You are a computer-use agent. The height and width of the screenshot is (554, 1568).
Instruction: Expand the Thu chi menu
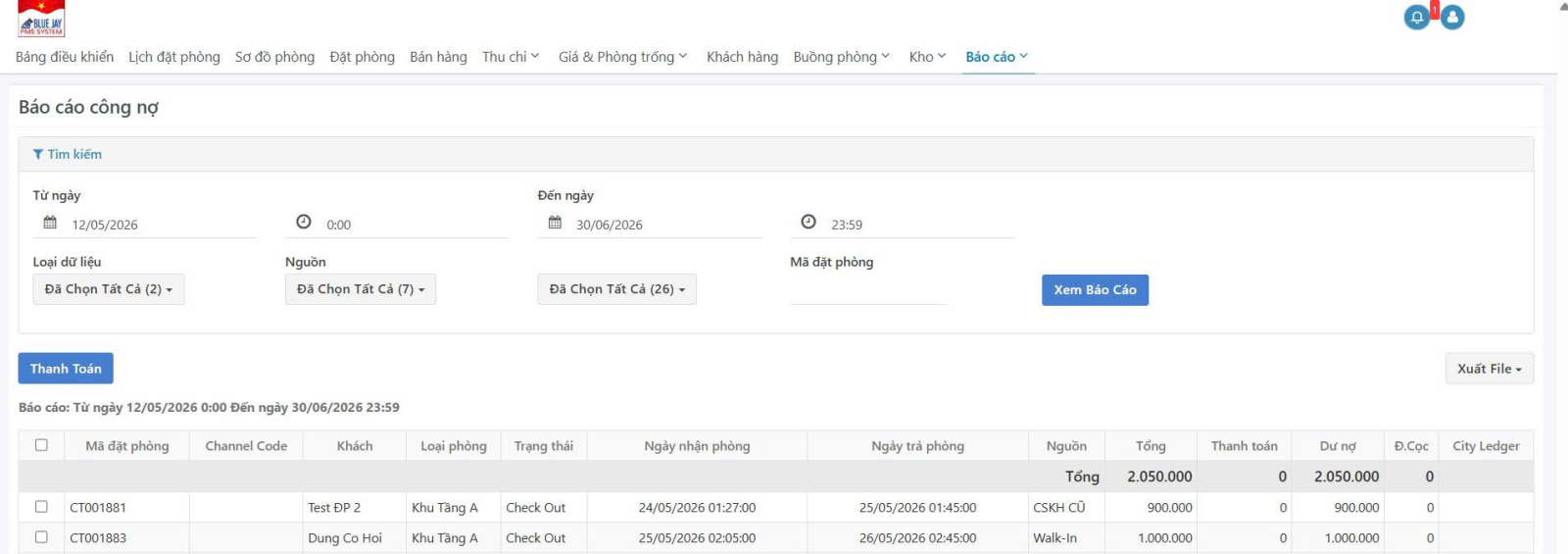coord(511,57)
